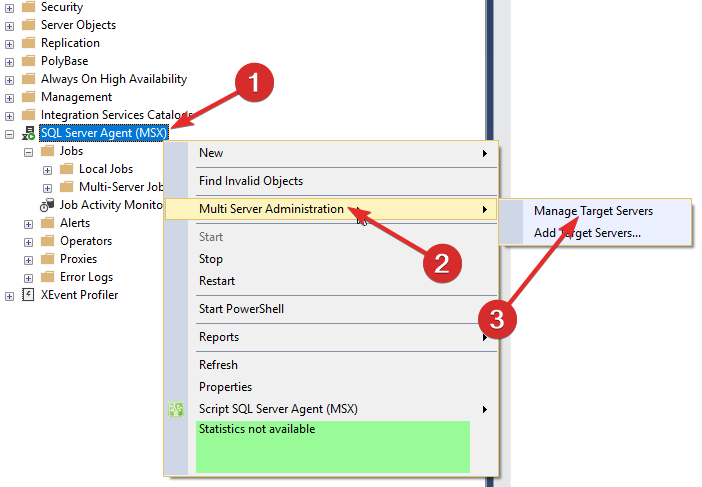Image resolution: width=702 pixels, height=487 pixels.
Task: Click the Security folder icon
Action: tap(29, 7)
